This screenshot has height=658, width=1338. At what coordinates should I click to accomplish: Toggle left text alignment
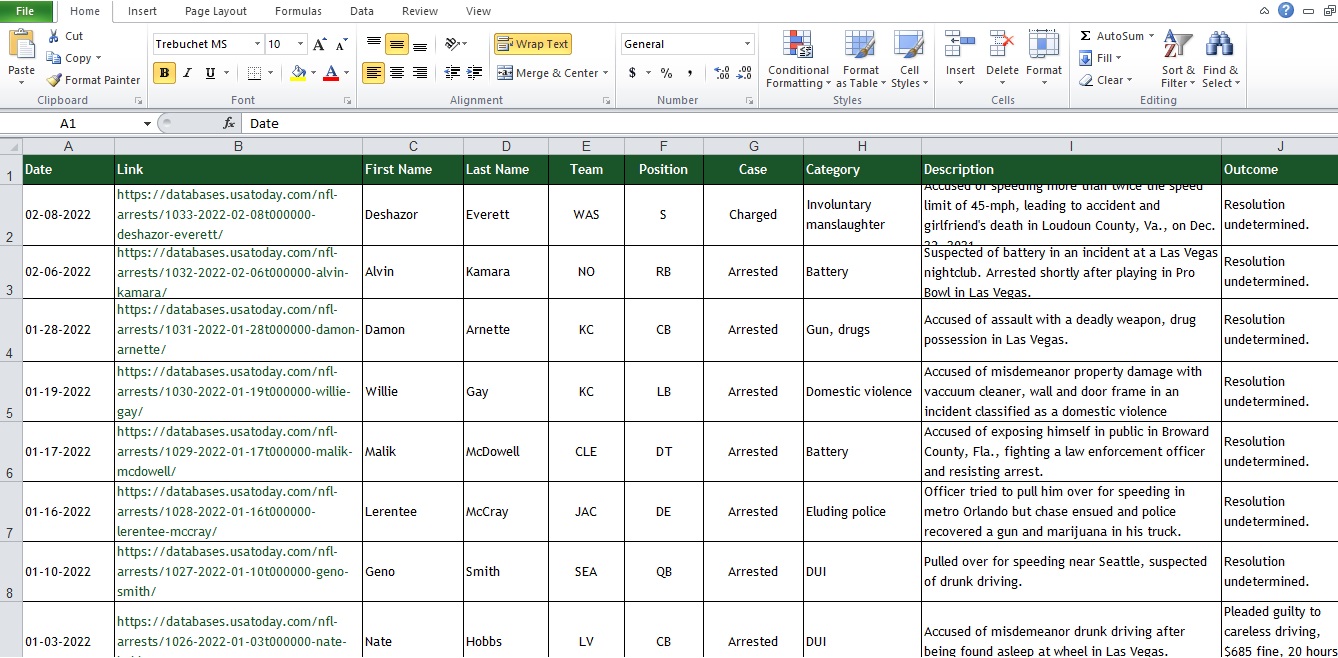pyautogui.click(x=374, y=73)
